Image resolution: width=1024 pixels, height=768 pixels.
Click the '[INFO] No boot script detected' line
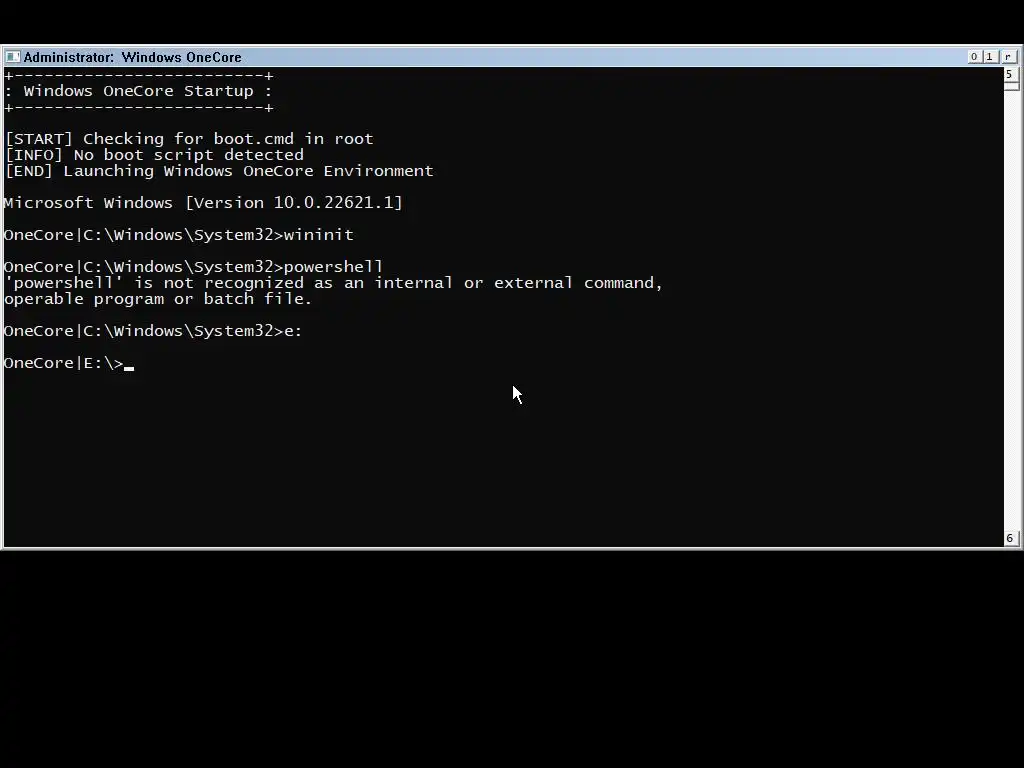154,155
